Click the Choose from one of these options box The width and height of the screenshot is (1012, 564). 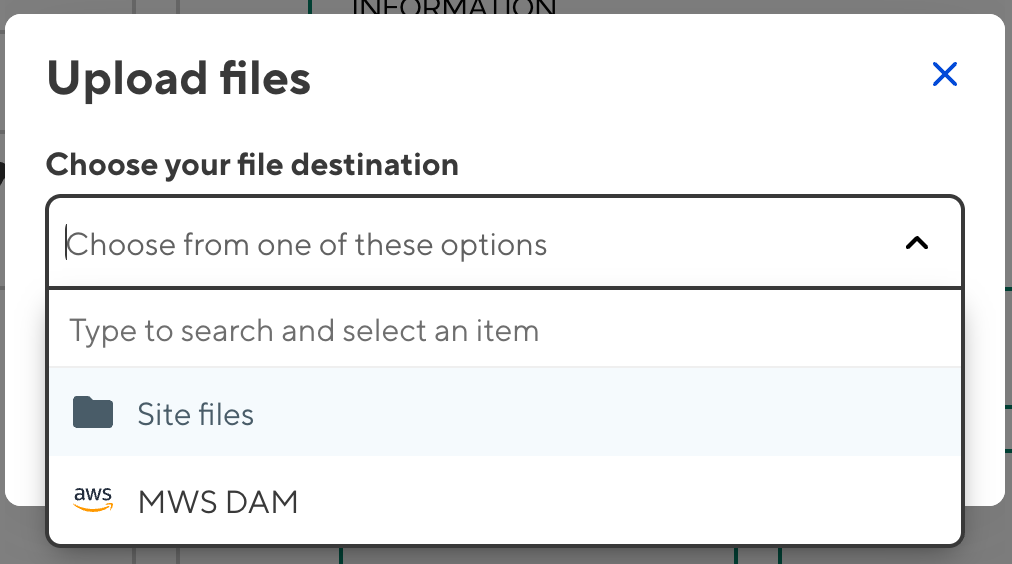[480, 243]
